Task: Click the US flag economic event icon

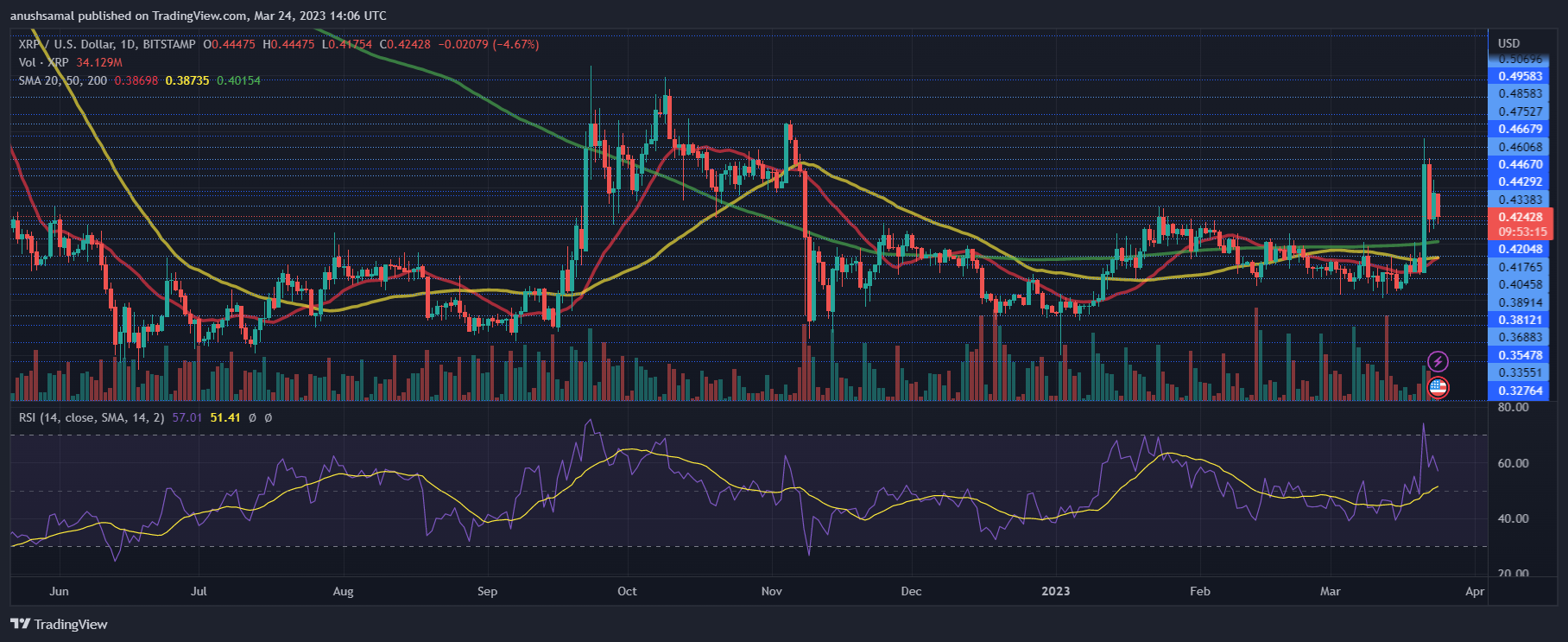Action: point(1438,388)
